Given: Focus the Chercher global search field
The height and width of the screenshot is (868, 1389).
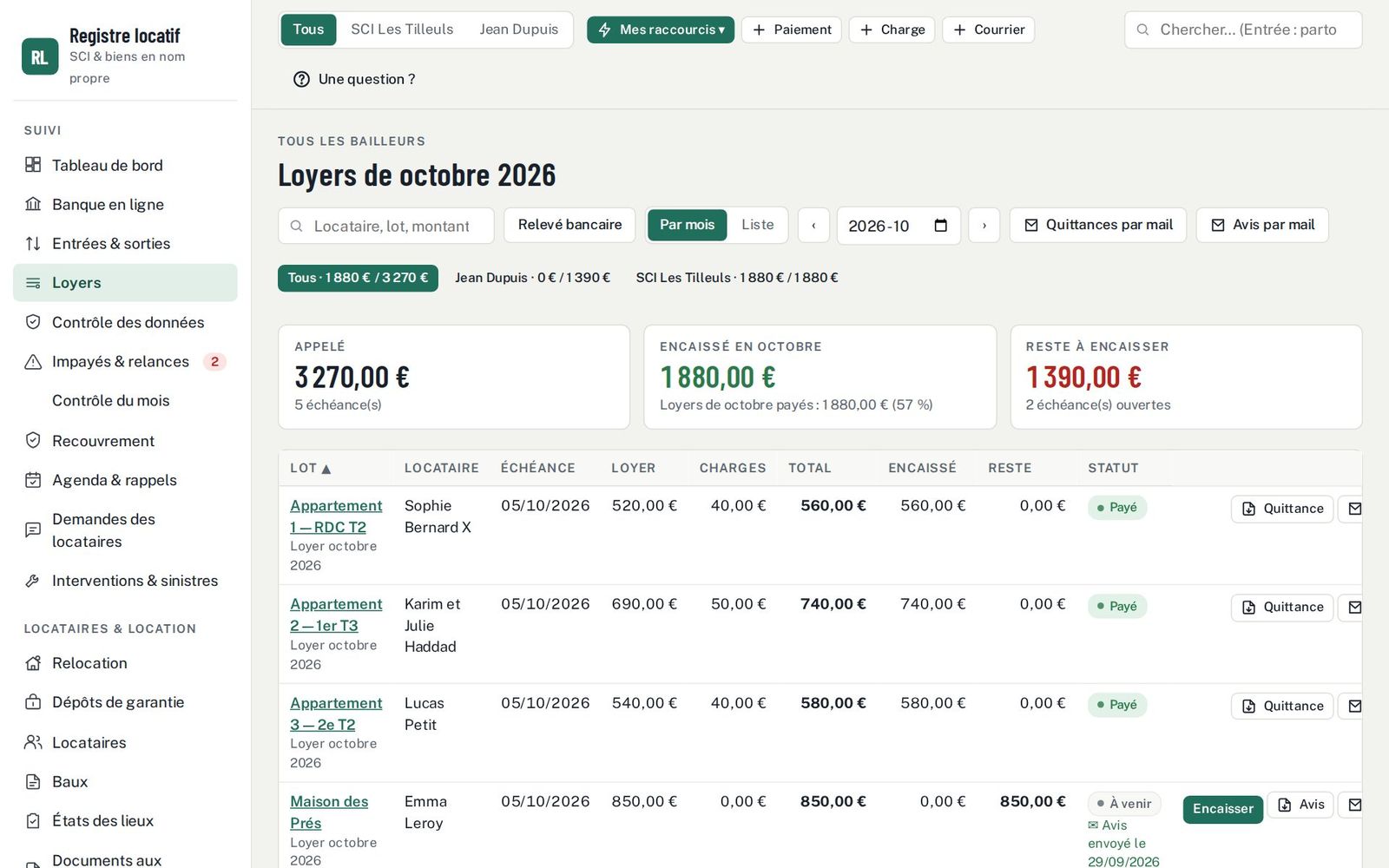Looking at the screenshot, I should 1243,30.
